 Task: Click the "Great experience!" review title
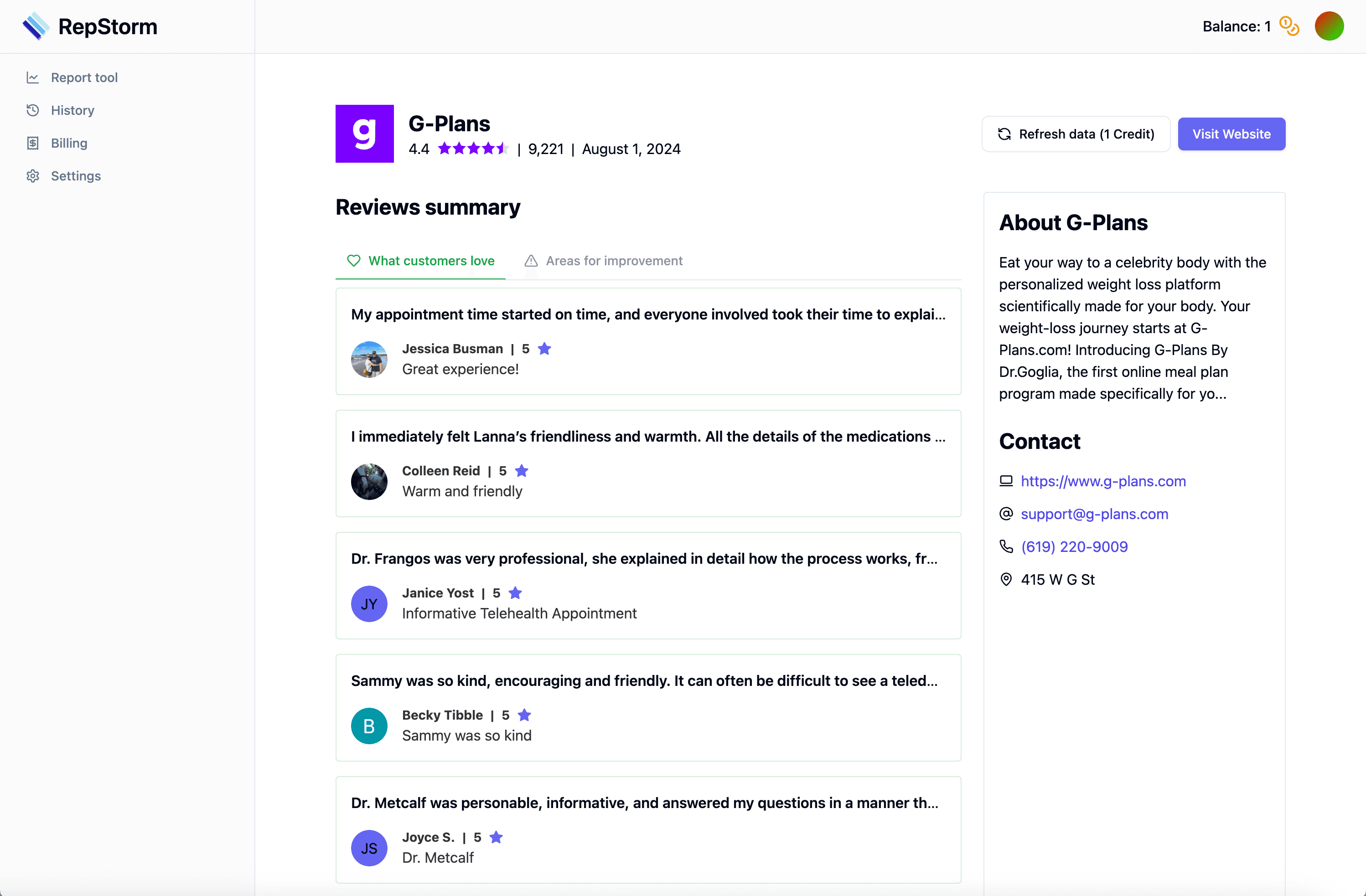point(461,369)
